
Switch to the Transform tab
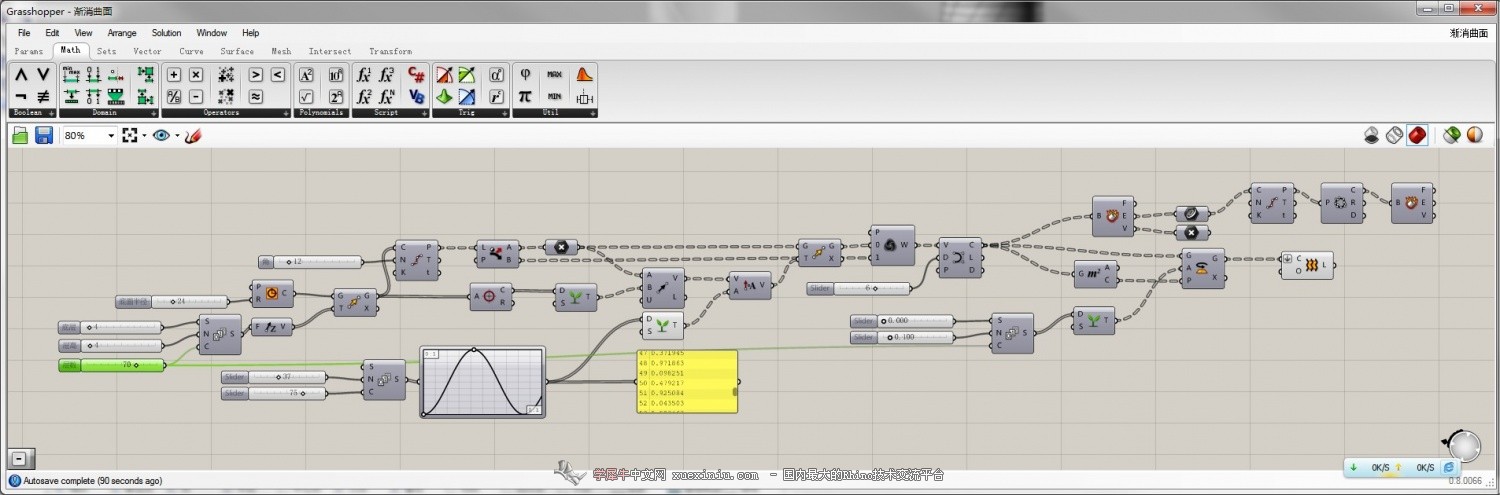point(390,51)
